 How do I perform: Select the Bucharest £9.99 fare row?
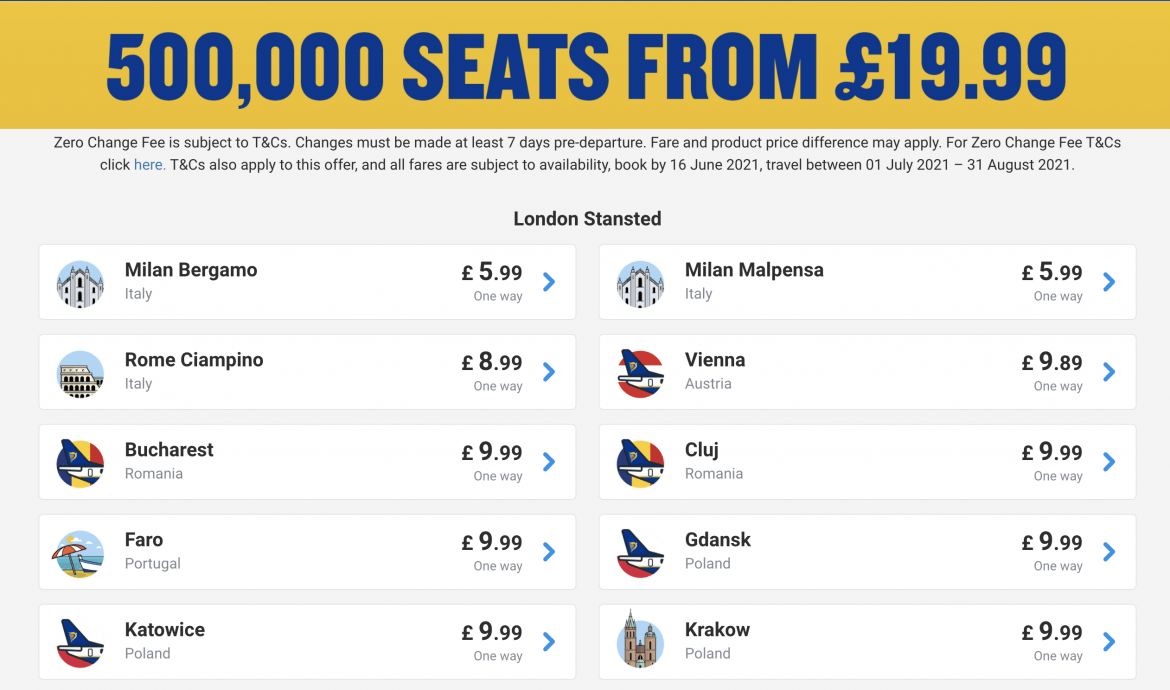tap(306, 462)
